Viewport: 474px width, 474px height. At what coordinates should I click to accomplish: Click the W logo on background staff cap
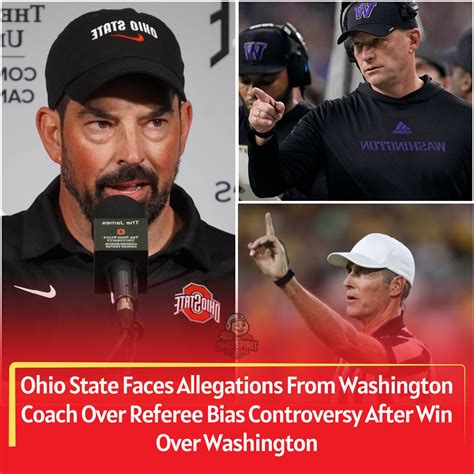click(x=255, y=51)
